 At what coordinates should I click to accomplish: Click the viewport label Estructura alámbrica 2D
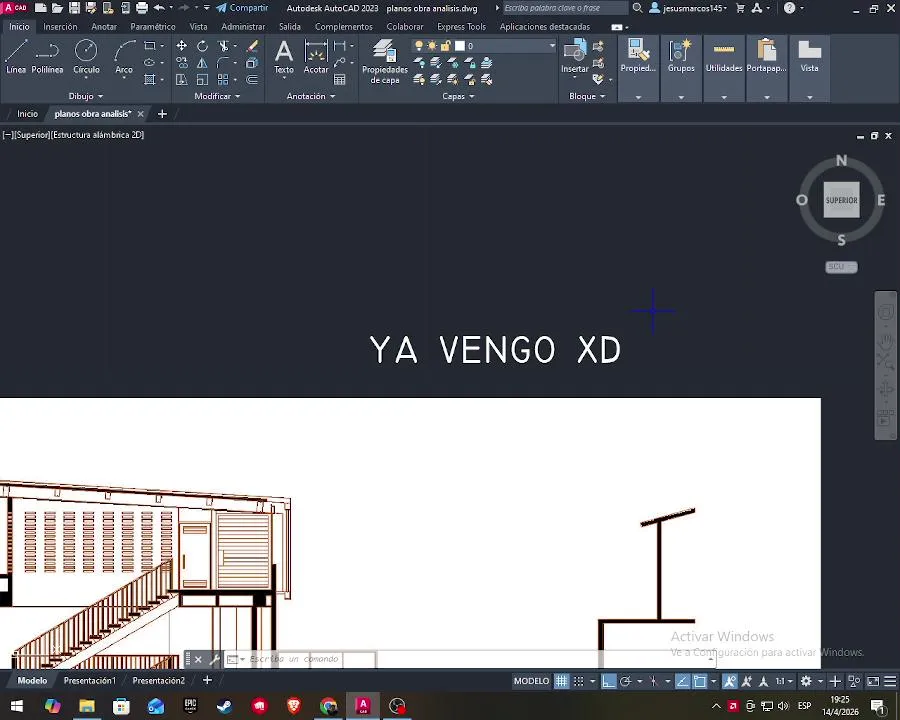tap(98, 135)
